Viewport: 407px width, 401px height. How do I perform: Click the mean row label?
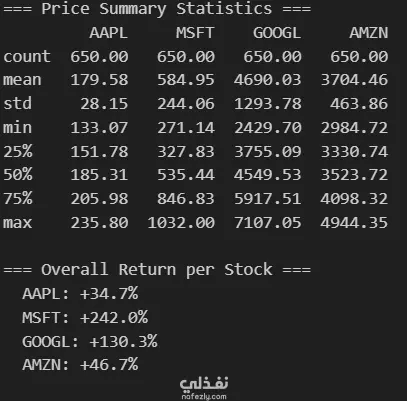22,80
